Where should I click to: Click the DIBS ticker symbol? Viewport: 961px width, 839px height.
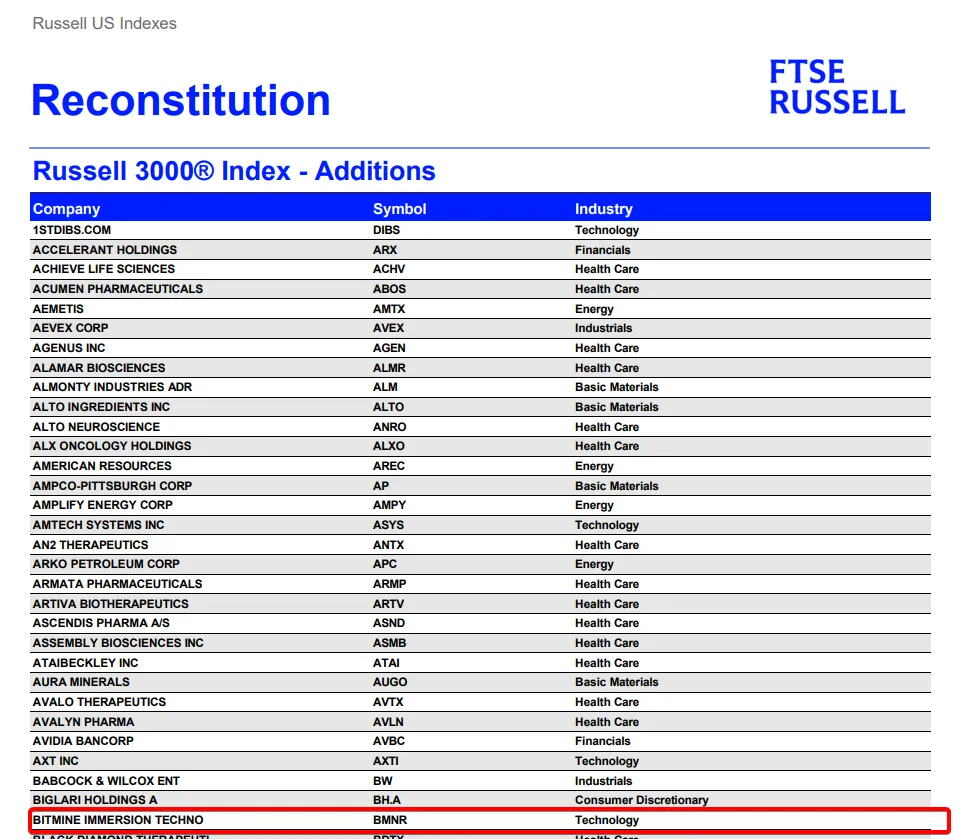[386, 230]
